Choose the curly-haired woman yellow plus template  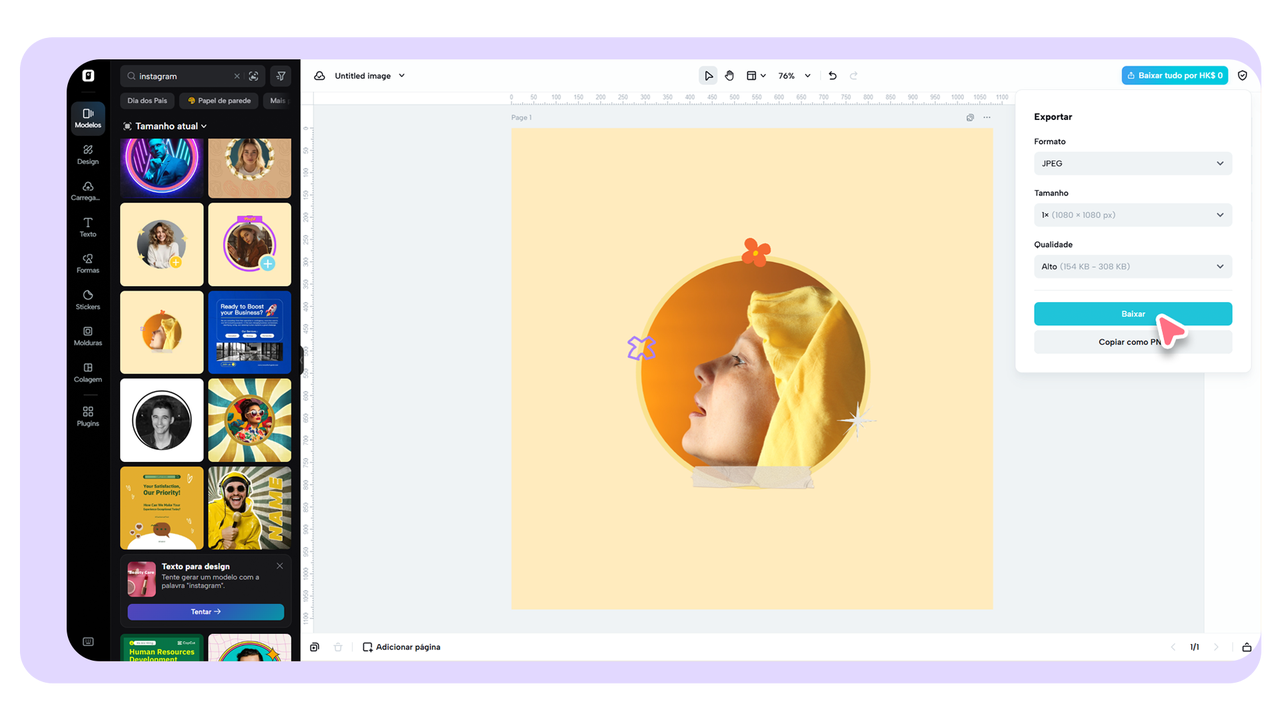[162, 245]
